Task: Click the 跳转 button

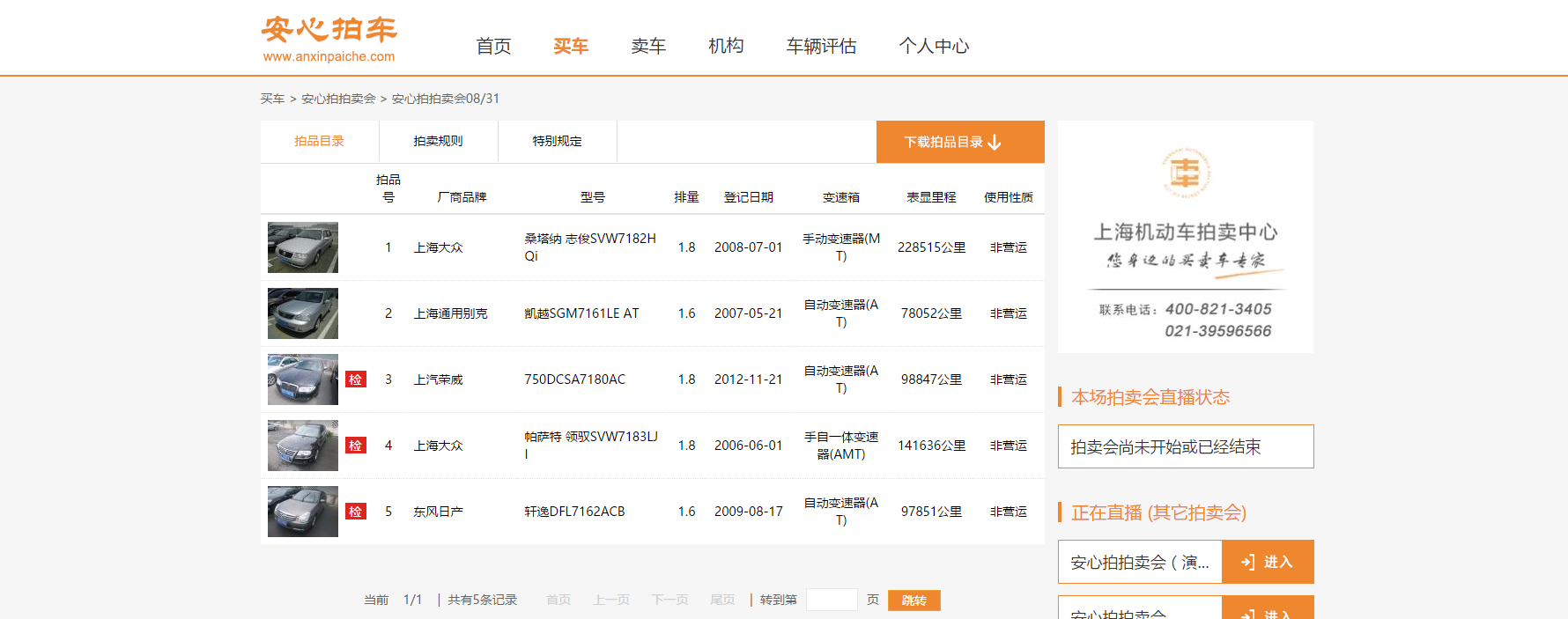Action: point(914,601)
